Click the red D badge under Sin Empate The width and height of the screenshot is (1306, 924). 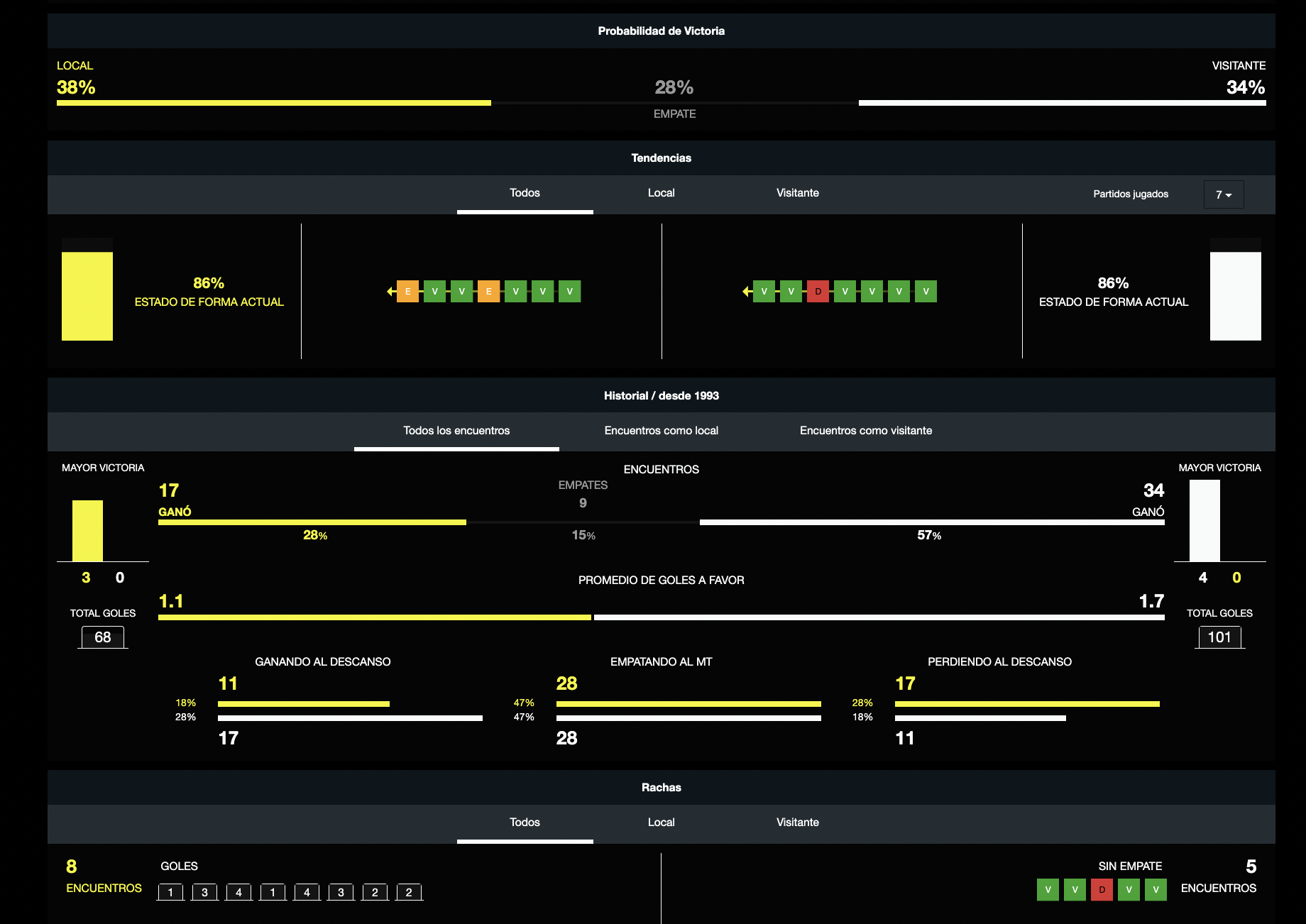(1102, 890)
